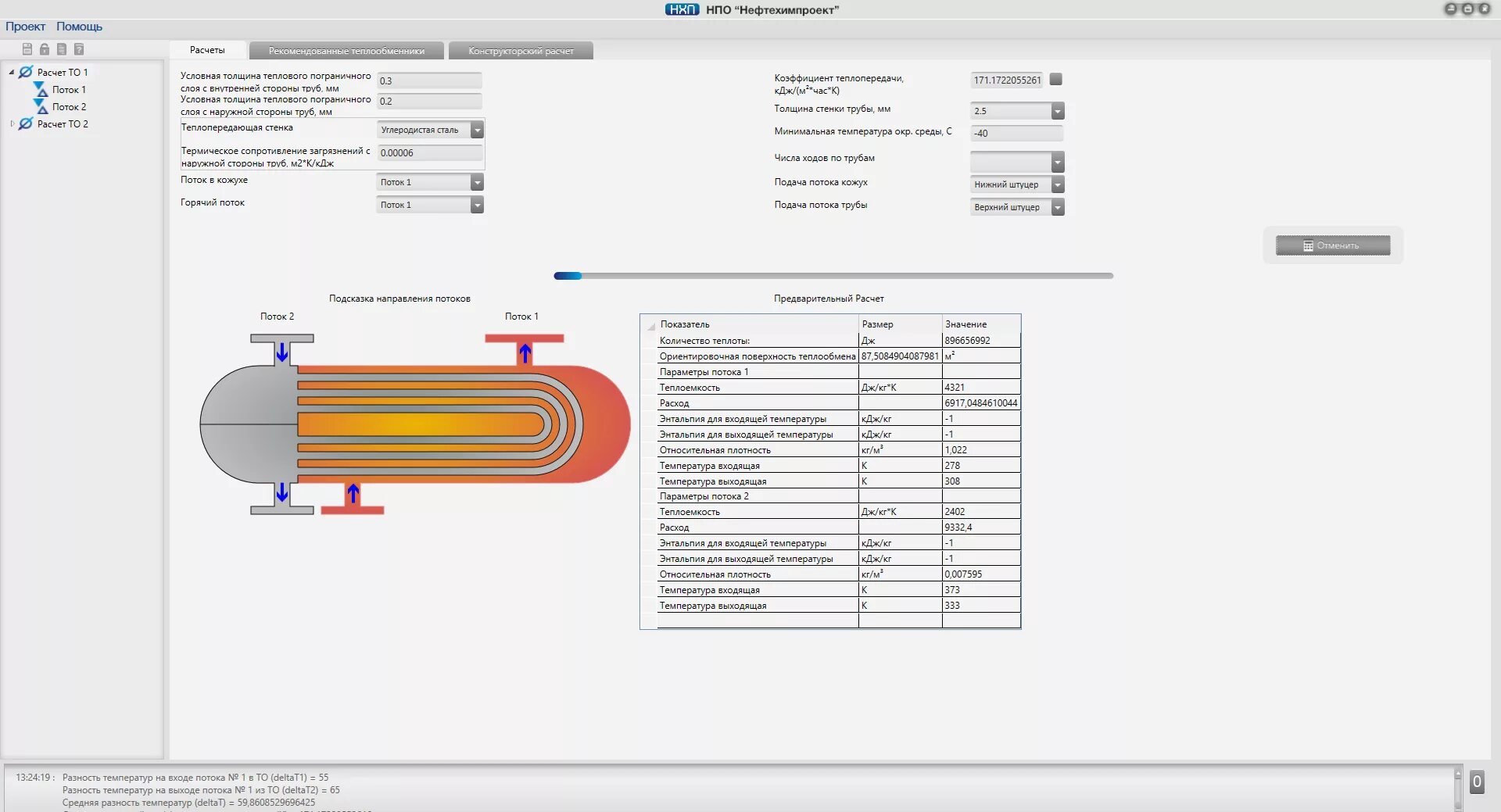1501x812 pixels.
Task: Expand the Расчет ТО 2 tree node
Action: (12, 123)
